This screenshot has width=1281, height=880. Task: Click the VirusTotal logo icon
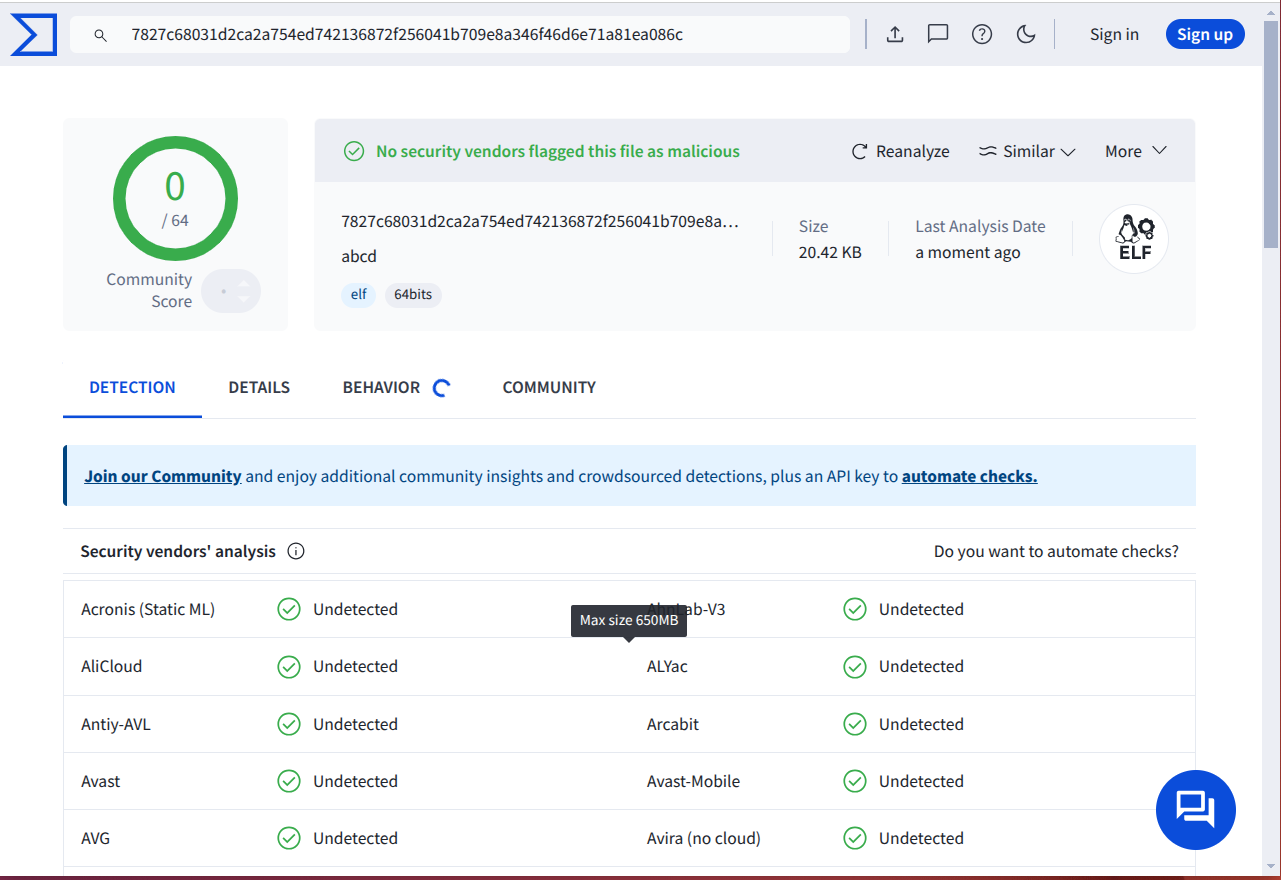point(34,34)
